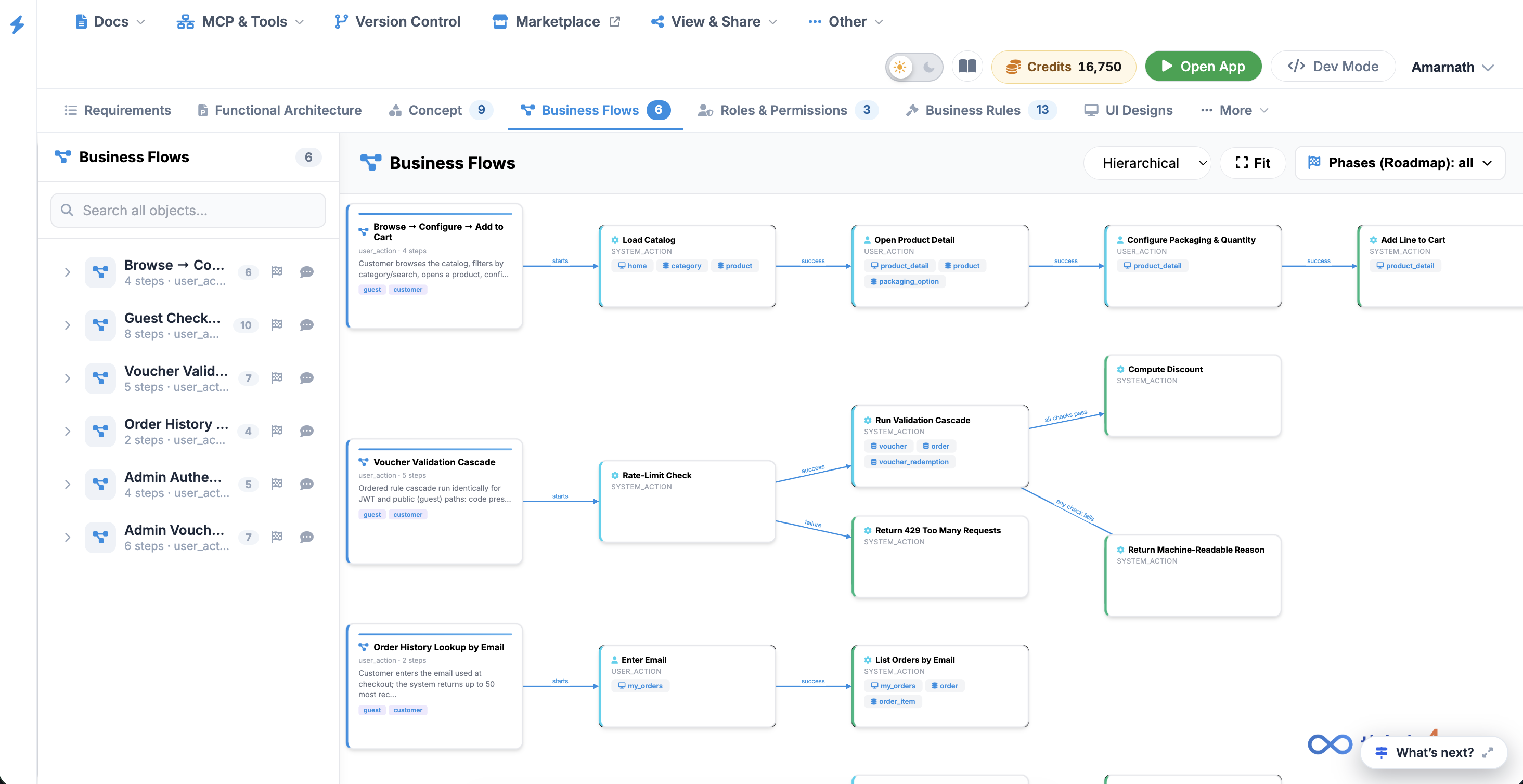Screen dimensions: 1523x784
Task: Open the Other menu
Action: point(845,22)
